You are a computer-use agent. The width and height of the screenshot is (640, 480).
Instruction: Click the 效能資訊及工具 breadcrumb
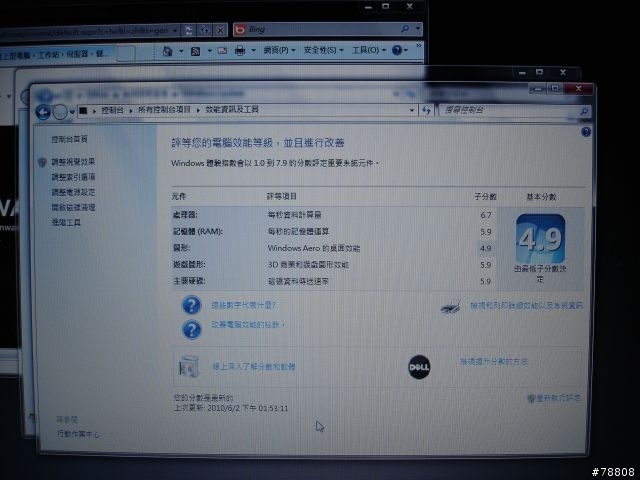[x=232, y=109]
